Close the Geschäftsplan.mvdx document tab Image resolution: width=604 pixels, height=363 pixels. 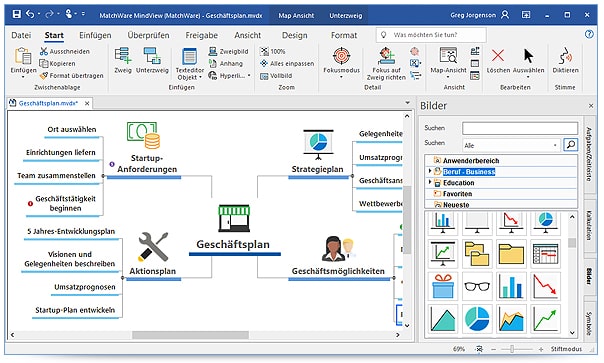(87, 103)
